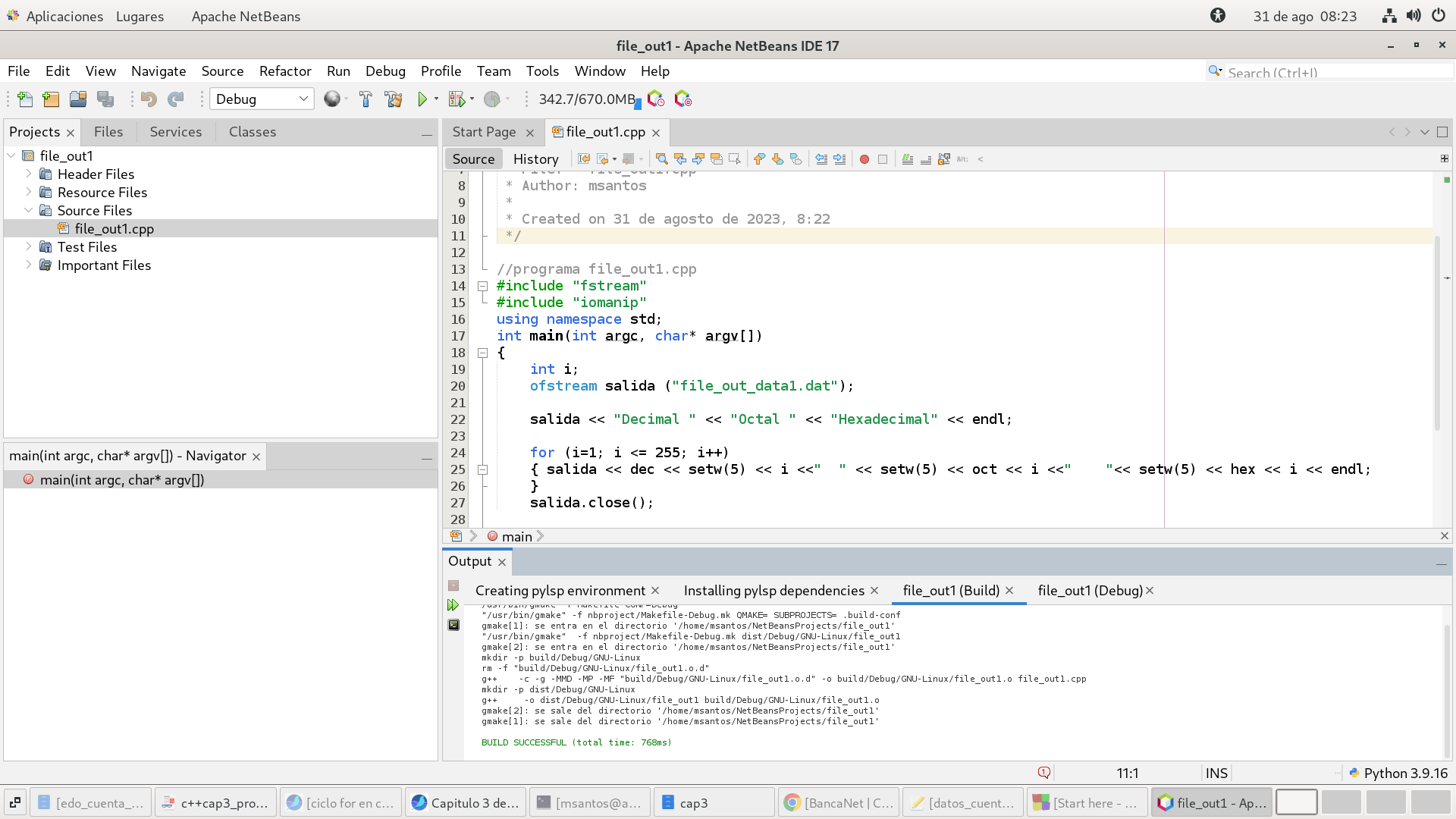The width and height of the screenshot is (1456, 819).
Task: Click the New File toolbar icon
Action: coord(25,99)
